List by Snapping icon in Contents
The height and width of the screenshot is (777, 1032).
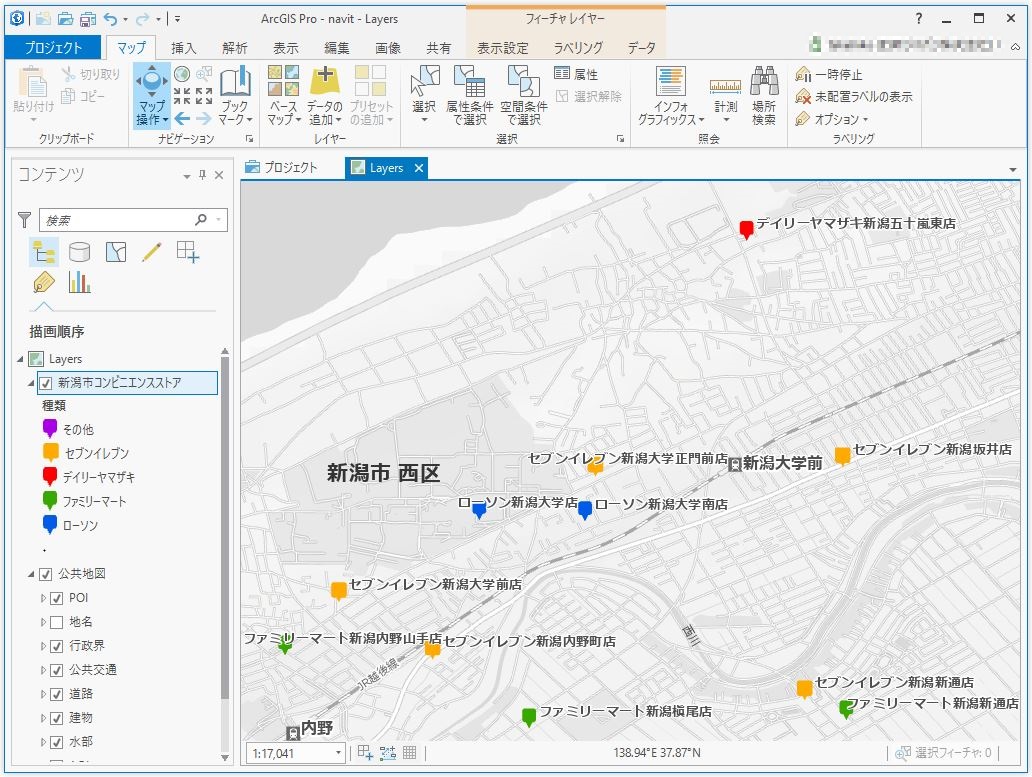pyautogui.click(x=188, y=252)
